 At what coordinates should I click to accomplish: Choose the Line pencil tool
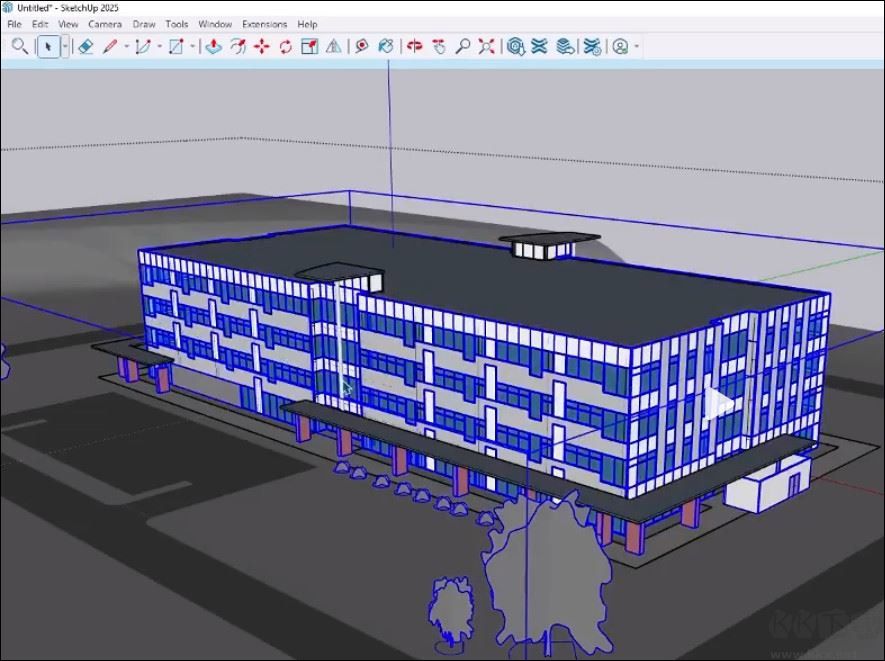click(x=110, y=46)
